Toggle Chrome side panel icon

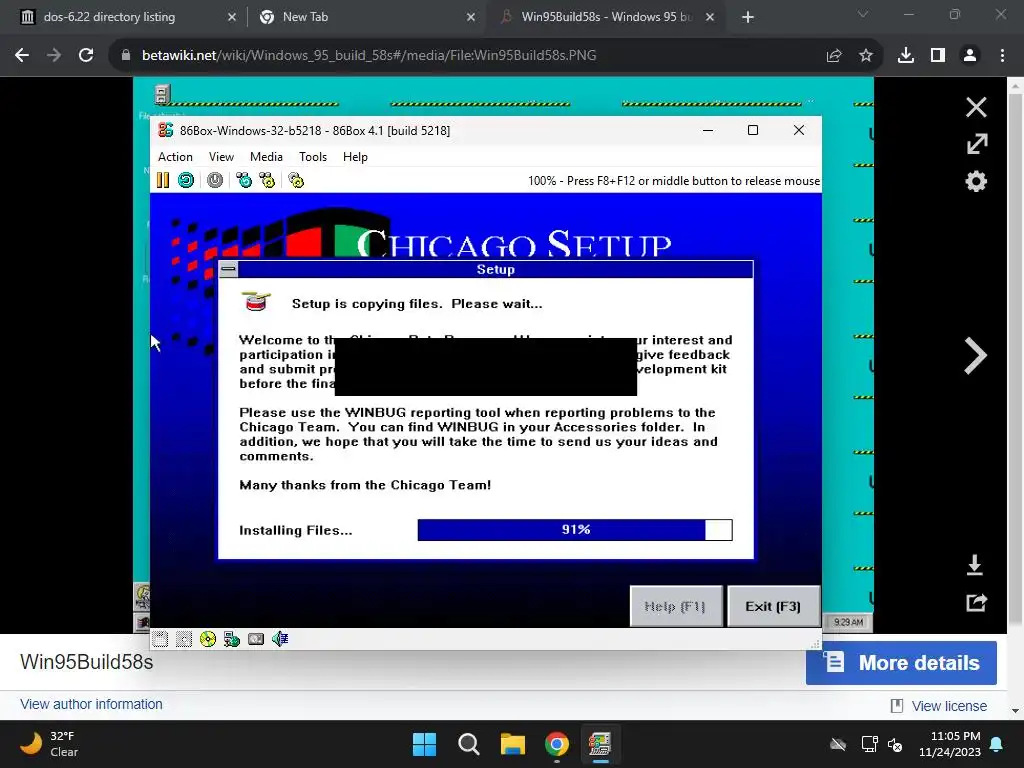pyautogui.click(x=938, y=56)
